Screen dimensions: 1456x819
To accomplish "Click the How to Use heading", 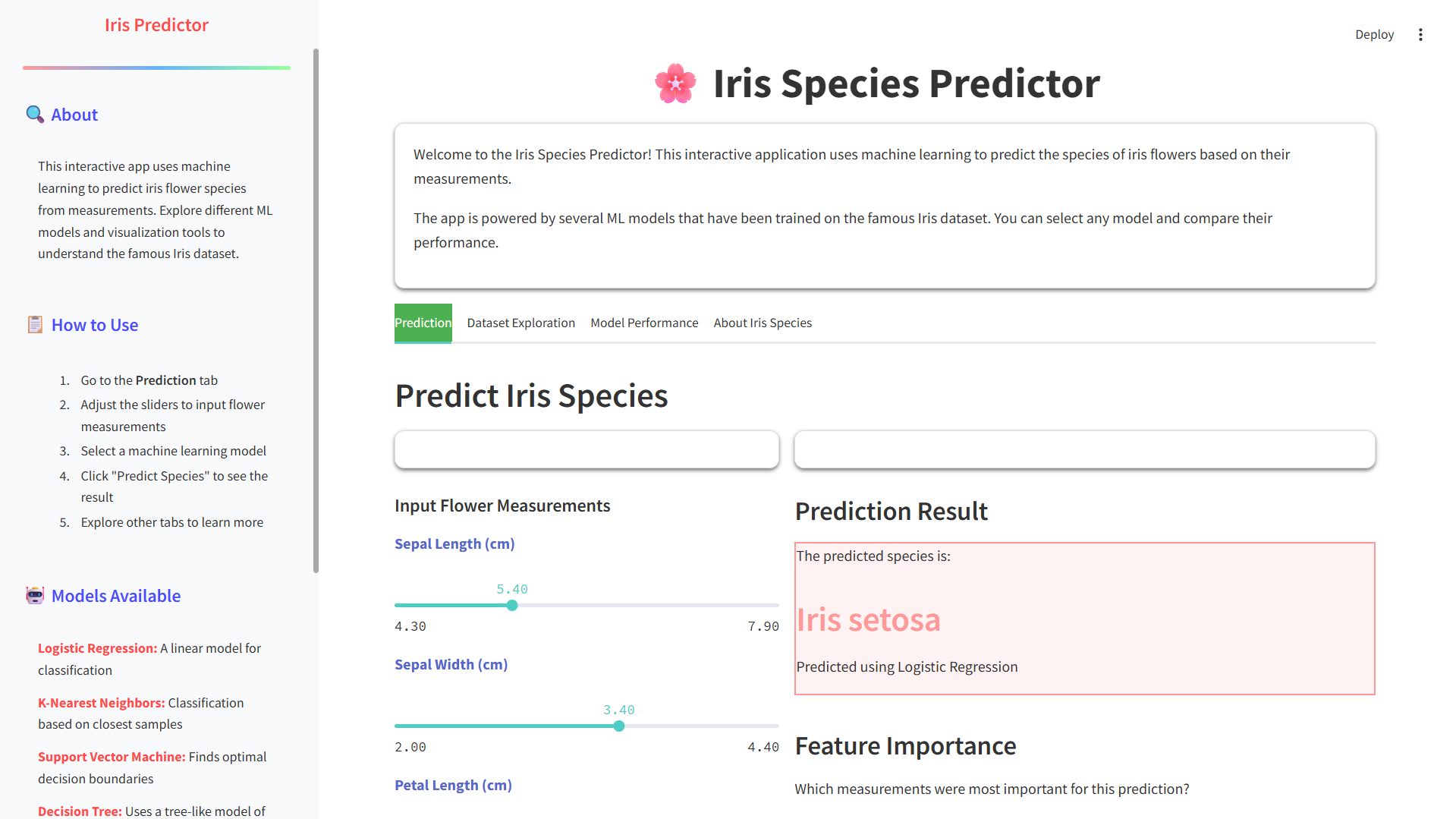I will 95,325.
